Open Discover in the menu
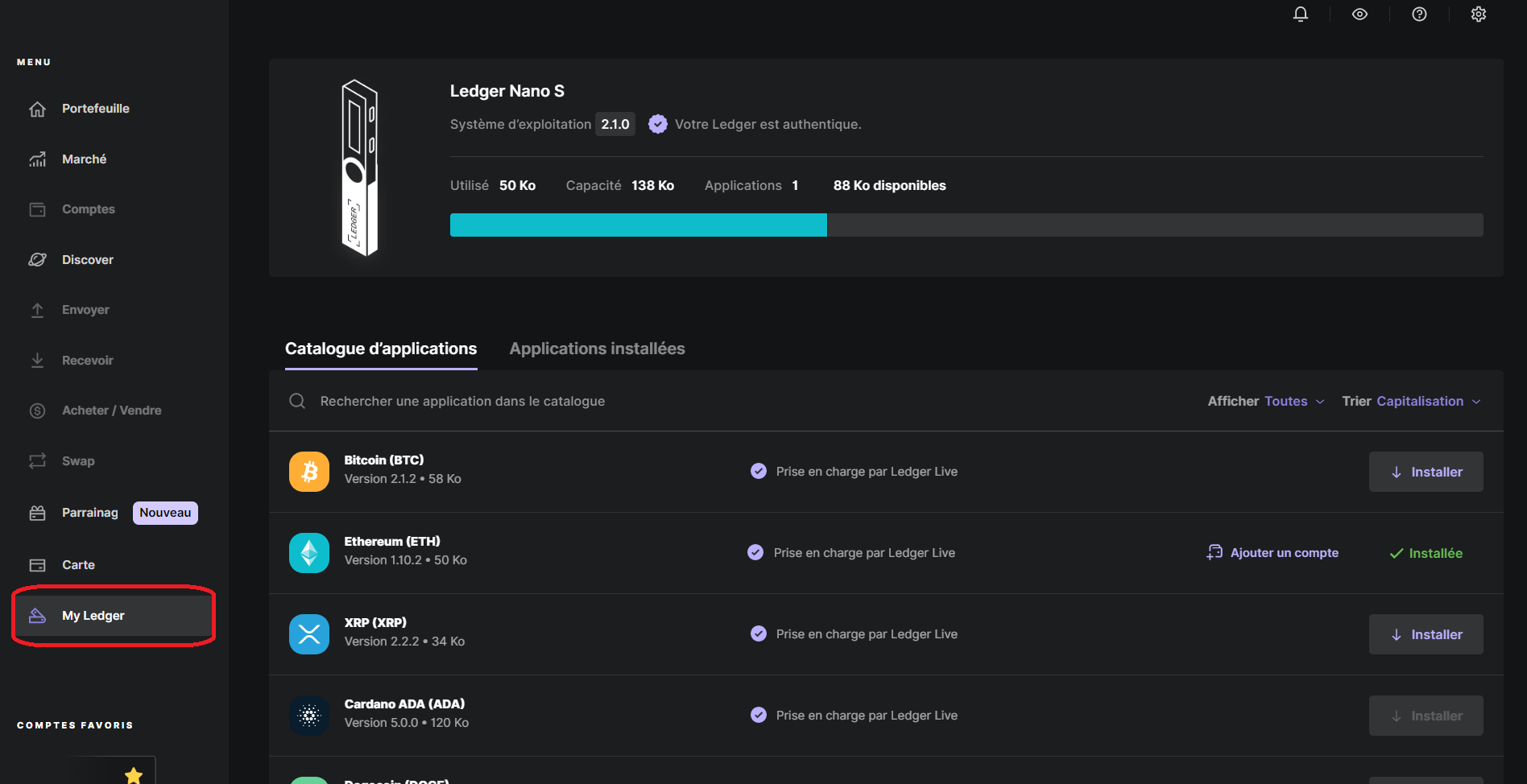Image resolution: width=1527 pixels, height=784 pixels. (88, 260)
